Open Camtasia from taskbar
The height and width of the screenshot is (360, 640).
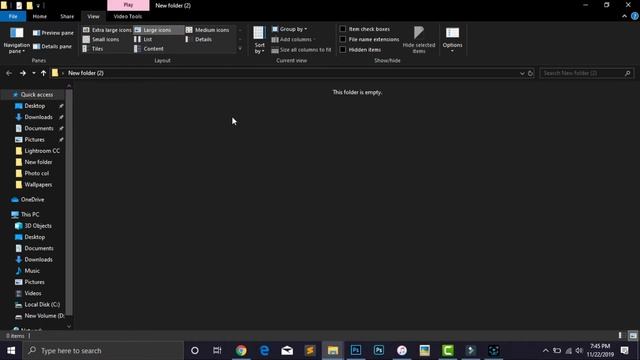pos(447,351)
